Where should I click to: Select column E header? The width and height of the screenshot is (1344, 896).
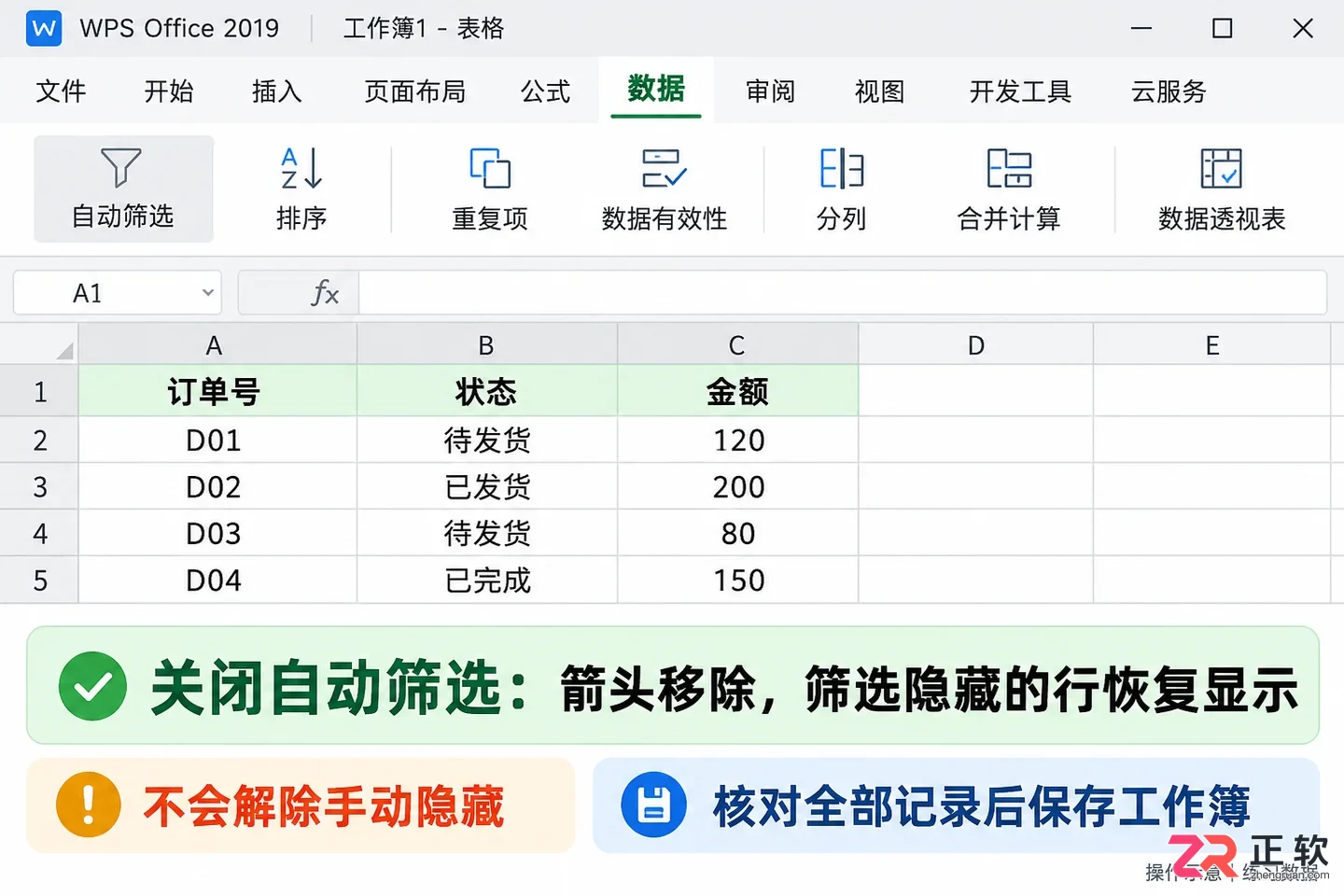(1211, 344)
